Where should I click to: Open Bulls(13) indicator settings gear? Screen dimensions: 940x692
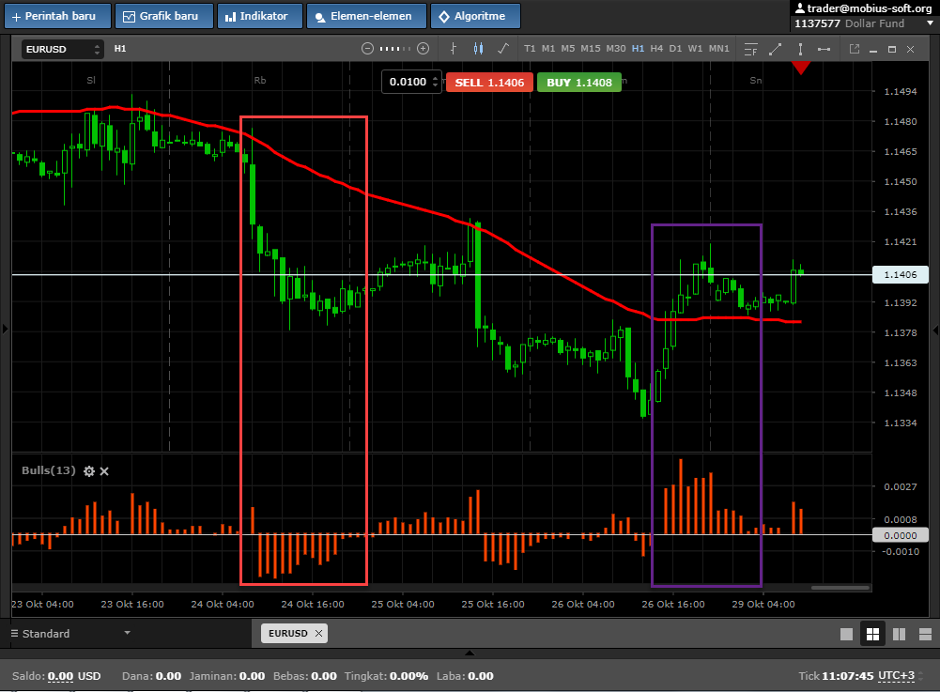[89, 471]
